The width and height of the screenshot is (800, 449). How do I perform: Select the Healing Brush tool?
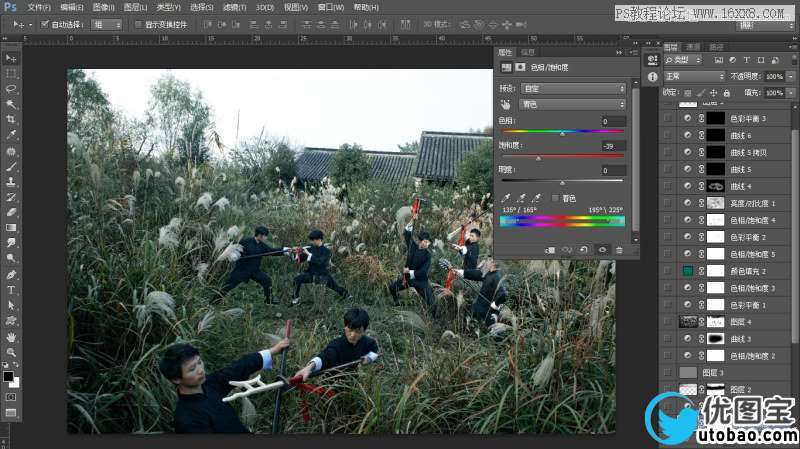point(11,152)
